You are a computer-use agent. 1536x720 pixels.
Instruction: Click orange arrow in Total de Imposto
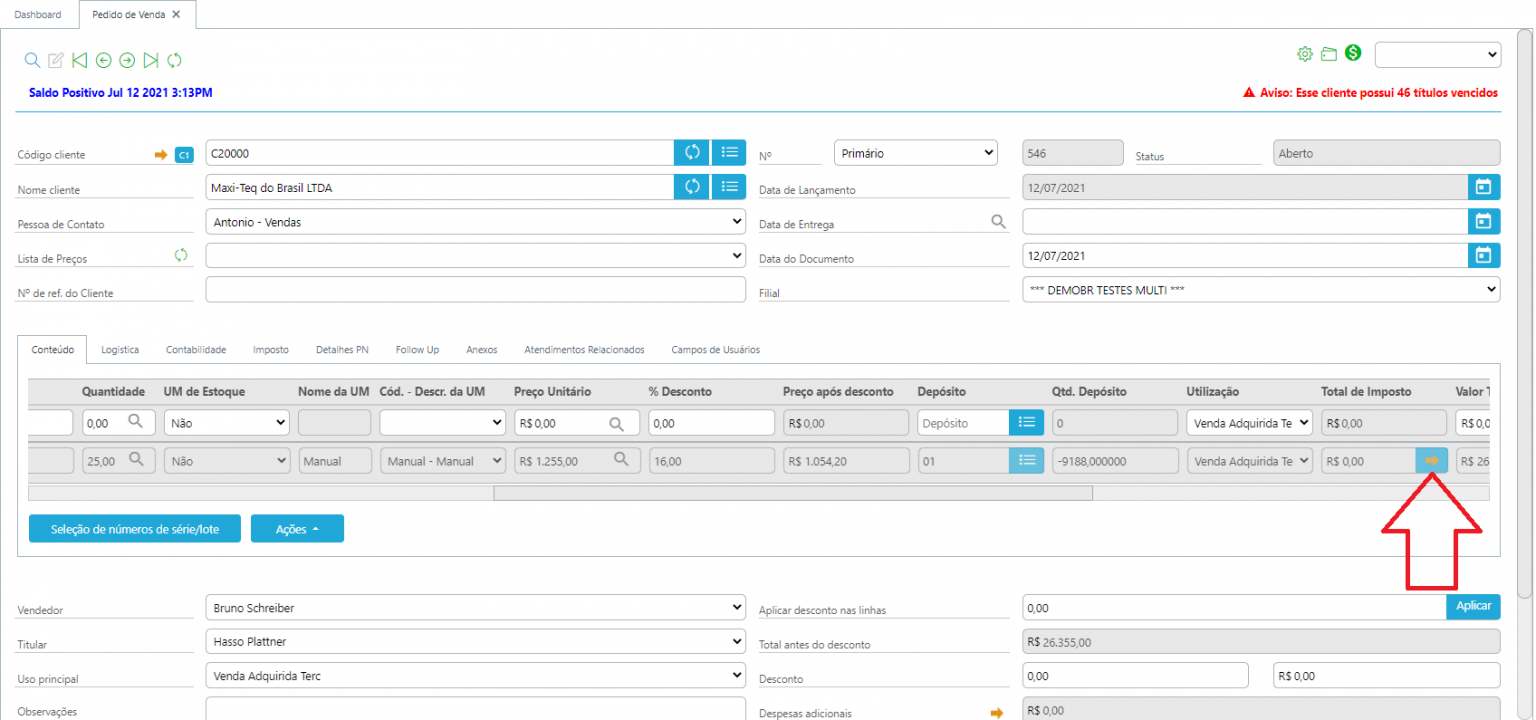[x=1432, y=460]
